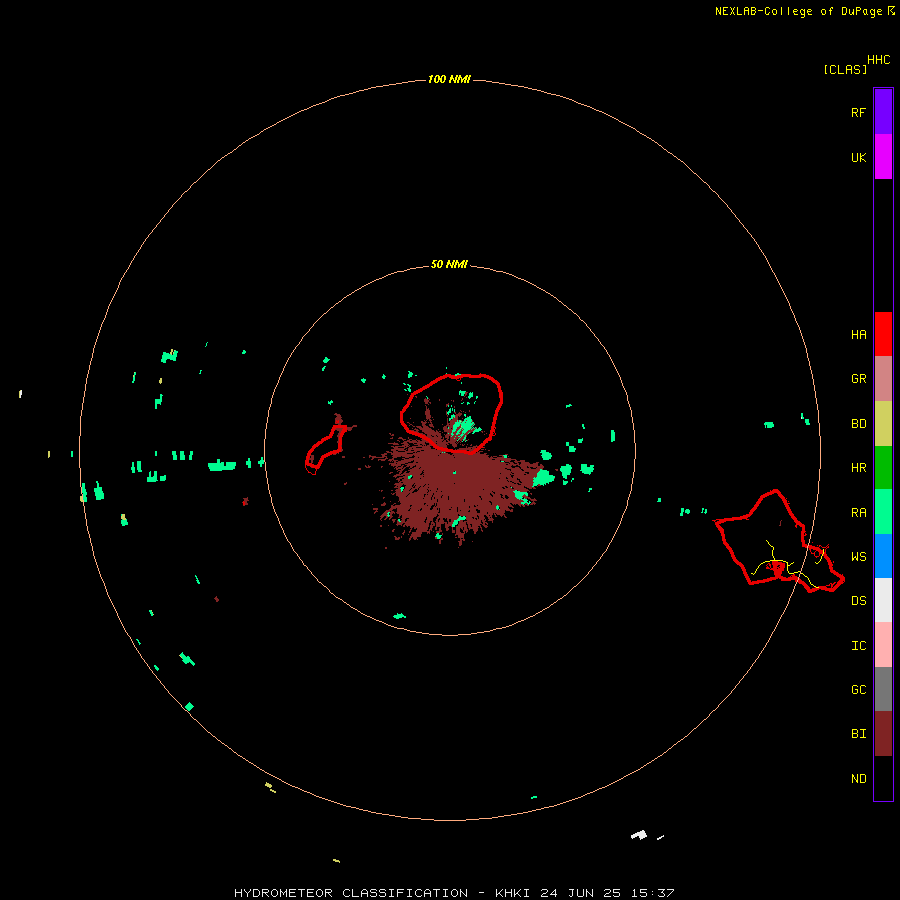Viewport: 900px width, 900px height.
Task: Click the small red island outline west of center
Action: pos(325,449)
